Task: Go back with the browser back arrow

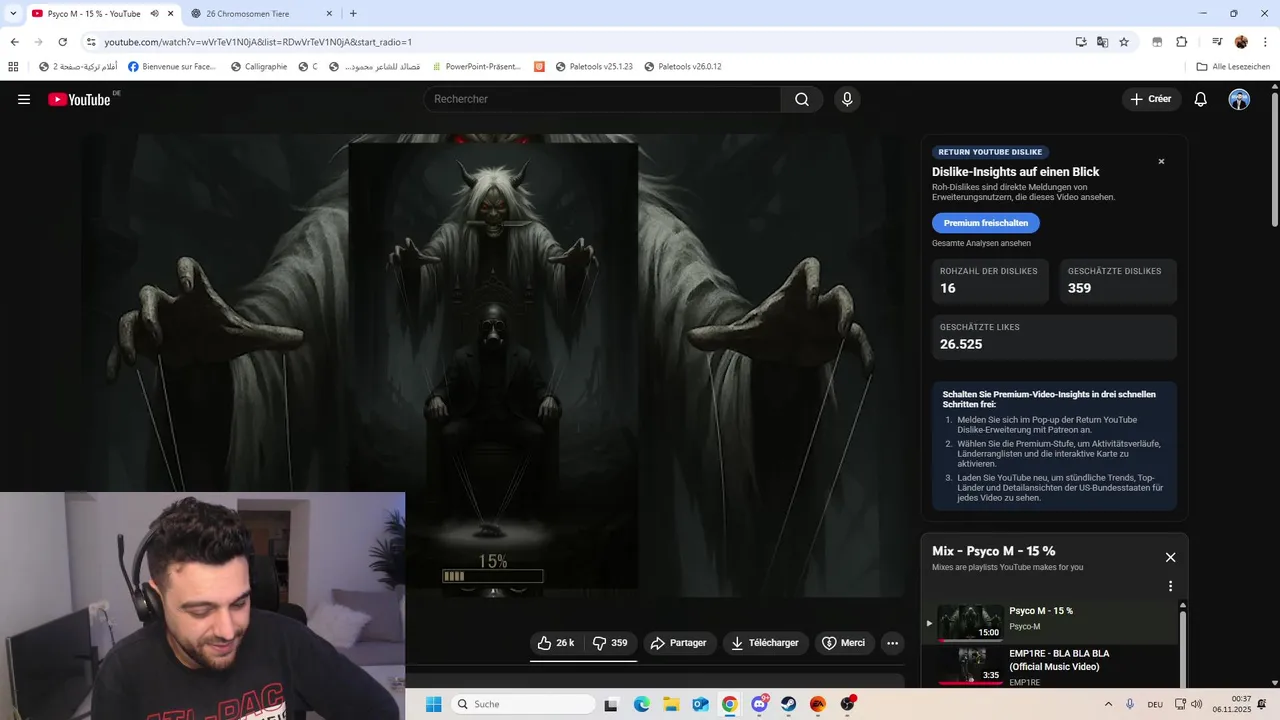Action: [x=14, y=42]
